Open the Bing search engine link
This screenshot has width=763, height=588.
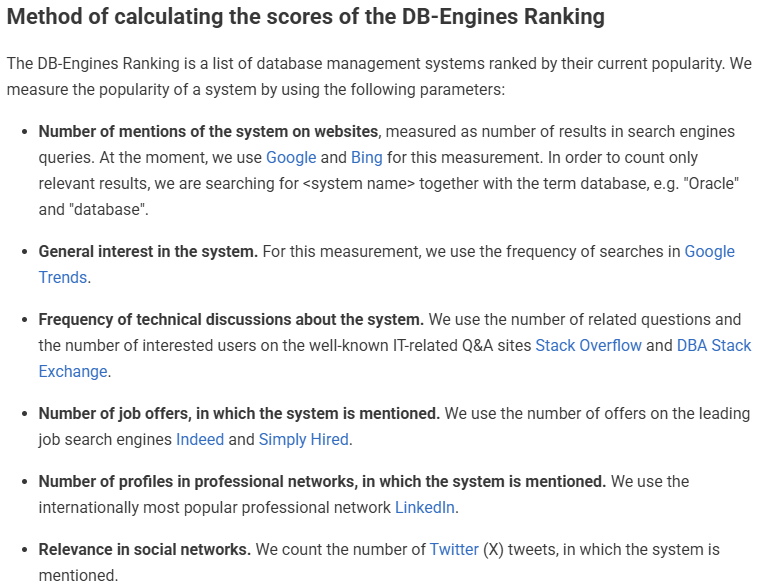tap(366, 158)
